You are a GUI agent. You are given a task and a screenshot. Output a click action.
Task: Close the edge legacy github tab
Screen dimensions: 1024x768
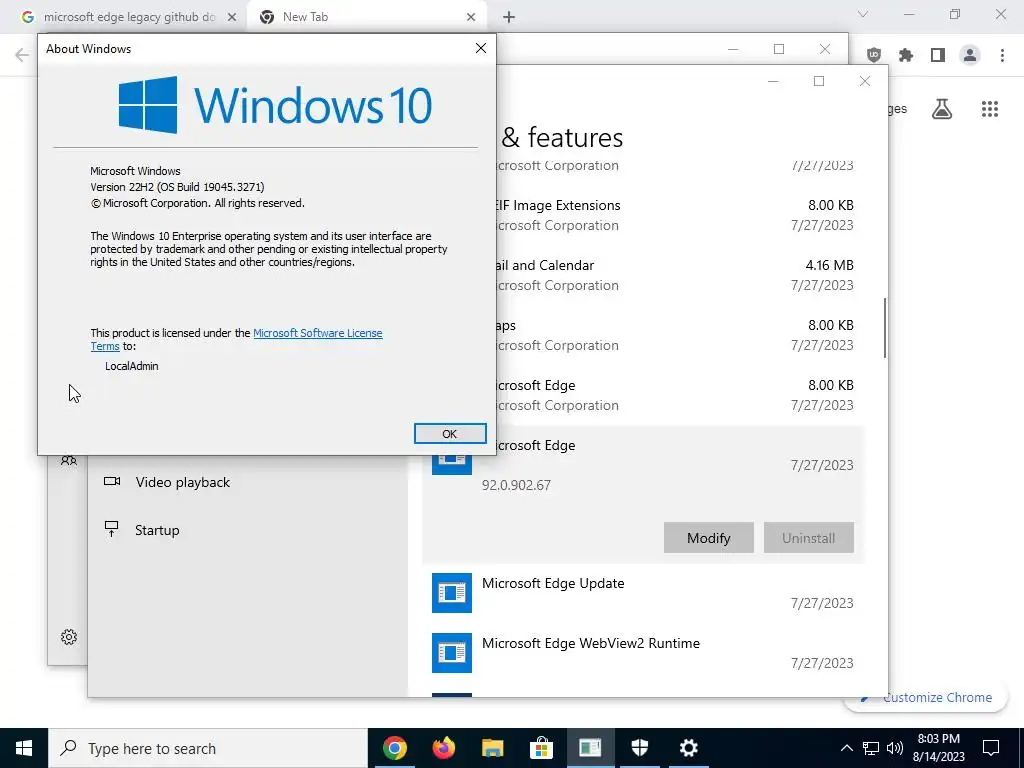[x=232, y=18]
